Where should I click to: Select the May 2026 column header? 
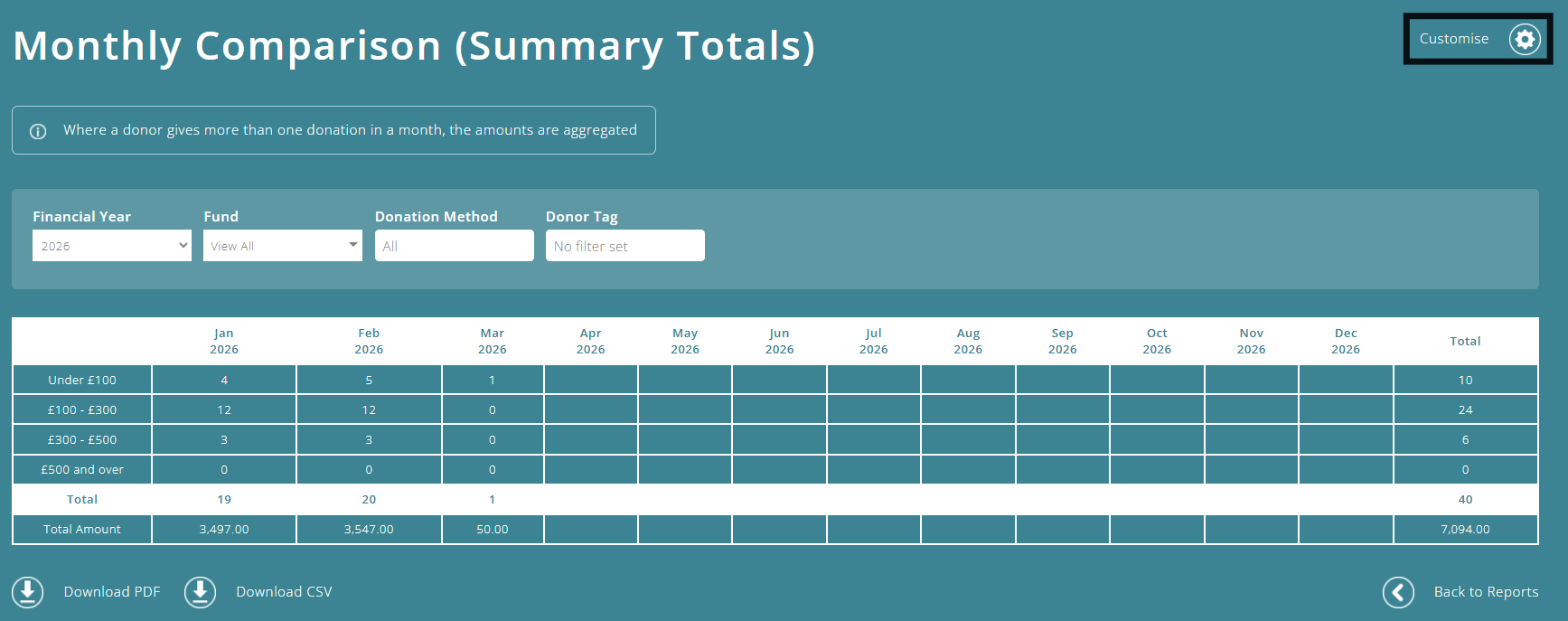pos(685,342)
